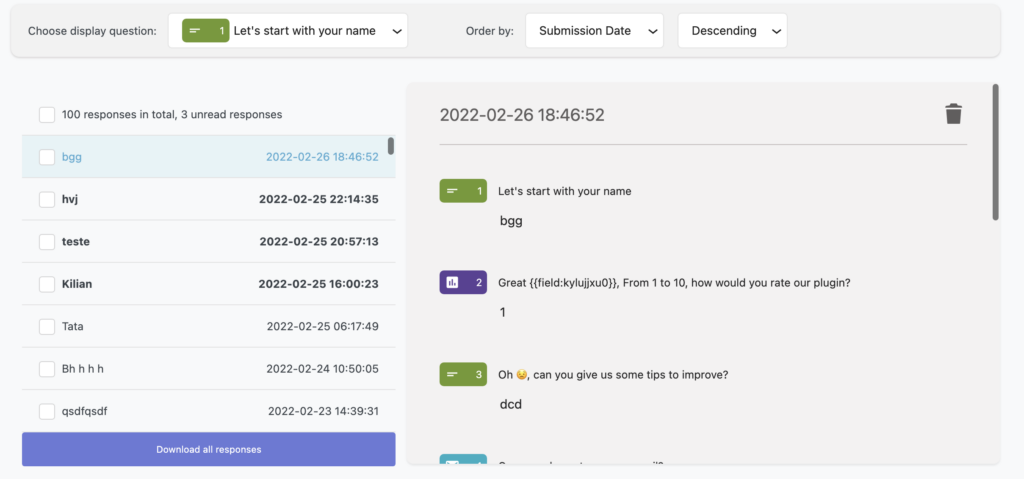Click timestamp 2022-02-25 16:00:23
This screenshot has height=479, width=1024.
click(x=319, y=284)
